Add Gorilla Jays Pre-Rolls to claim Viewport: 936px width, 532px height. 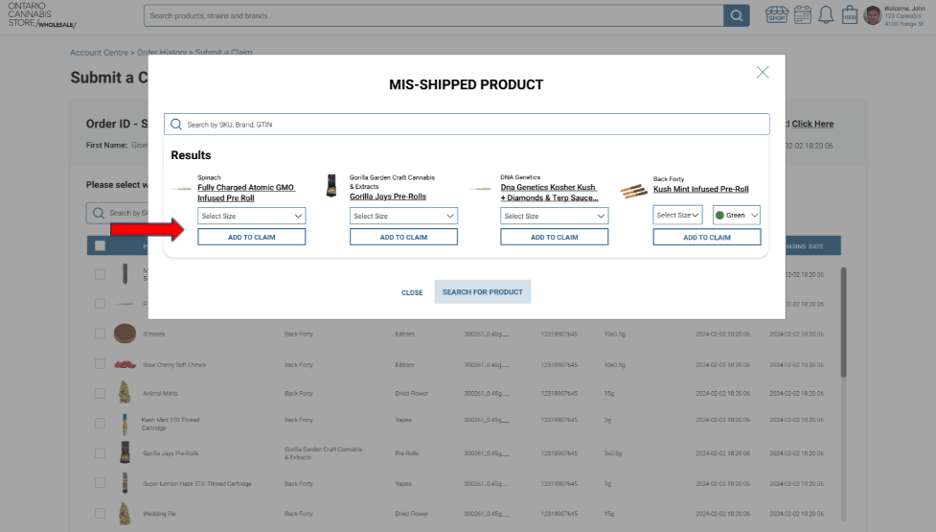pyautogui.click(x=404, y=237)
